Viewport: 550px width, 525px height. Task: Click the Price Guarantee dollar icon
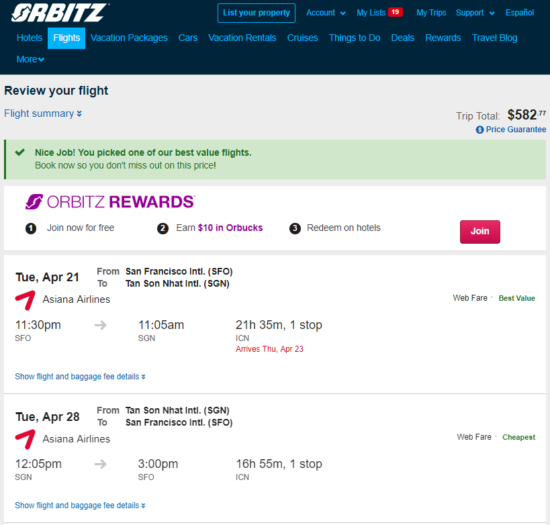479,130
